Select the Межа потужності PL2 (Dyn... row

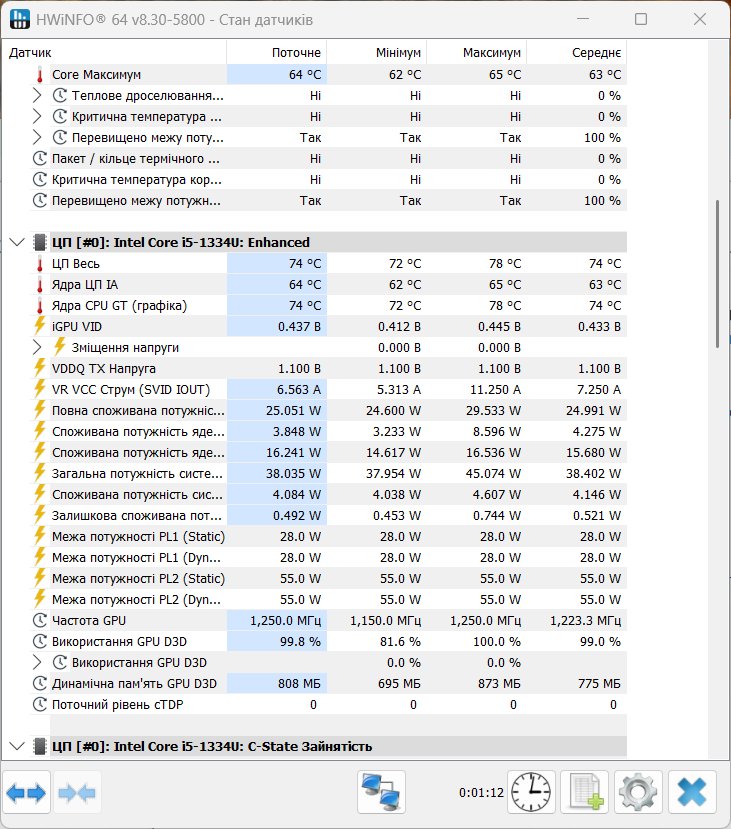coord(328,600)
